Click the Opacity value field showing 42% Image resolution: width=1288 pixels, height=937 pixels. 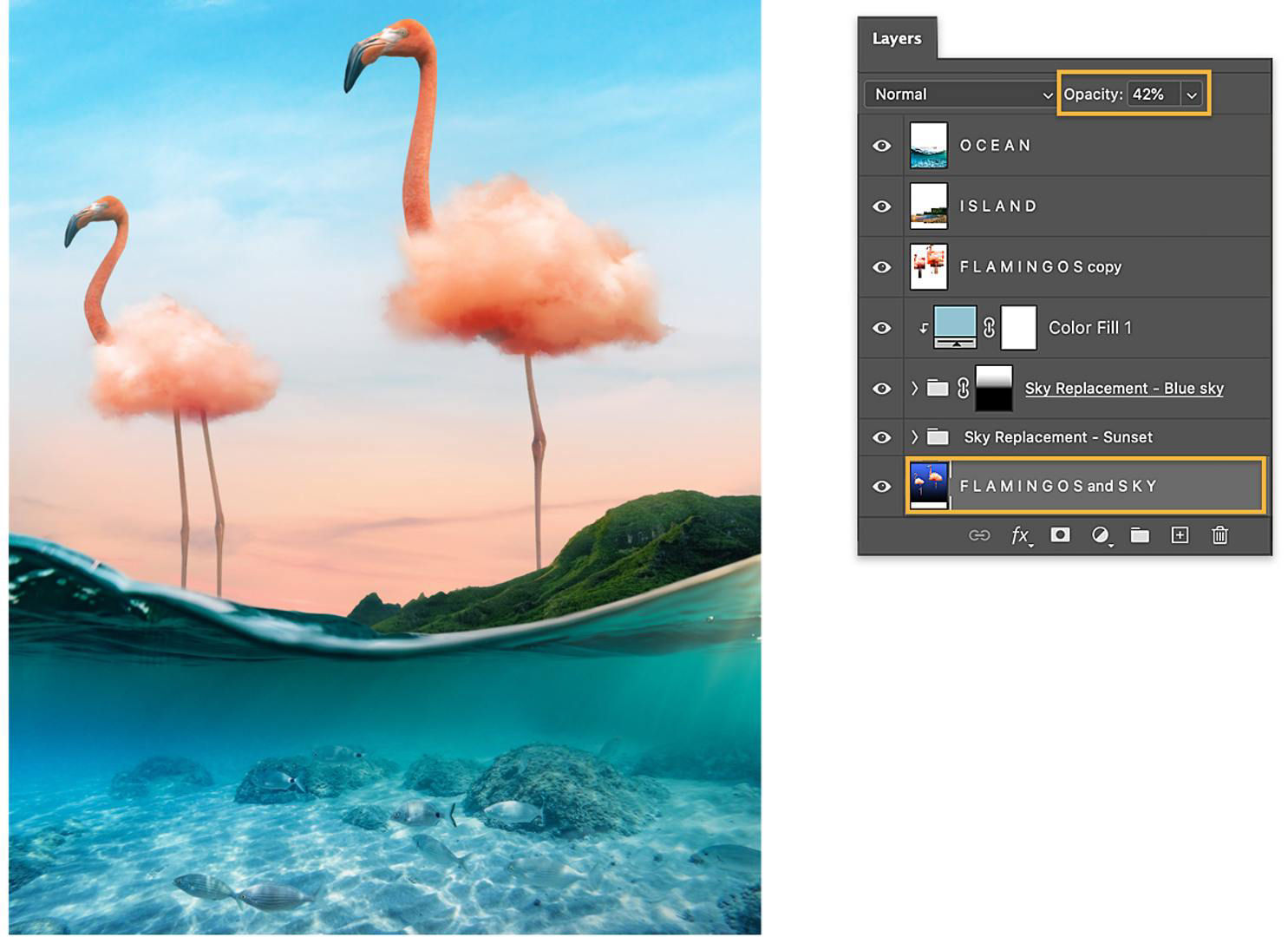click(1152, 94)
